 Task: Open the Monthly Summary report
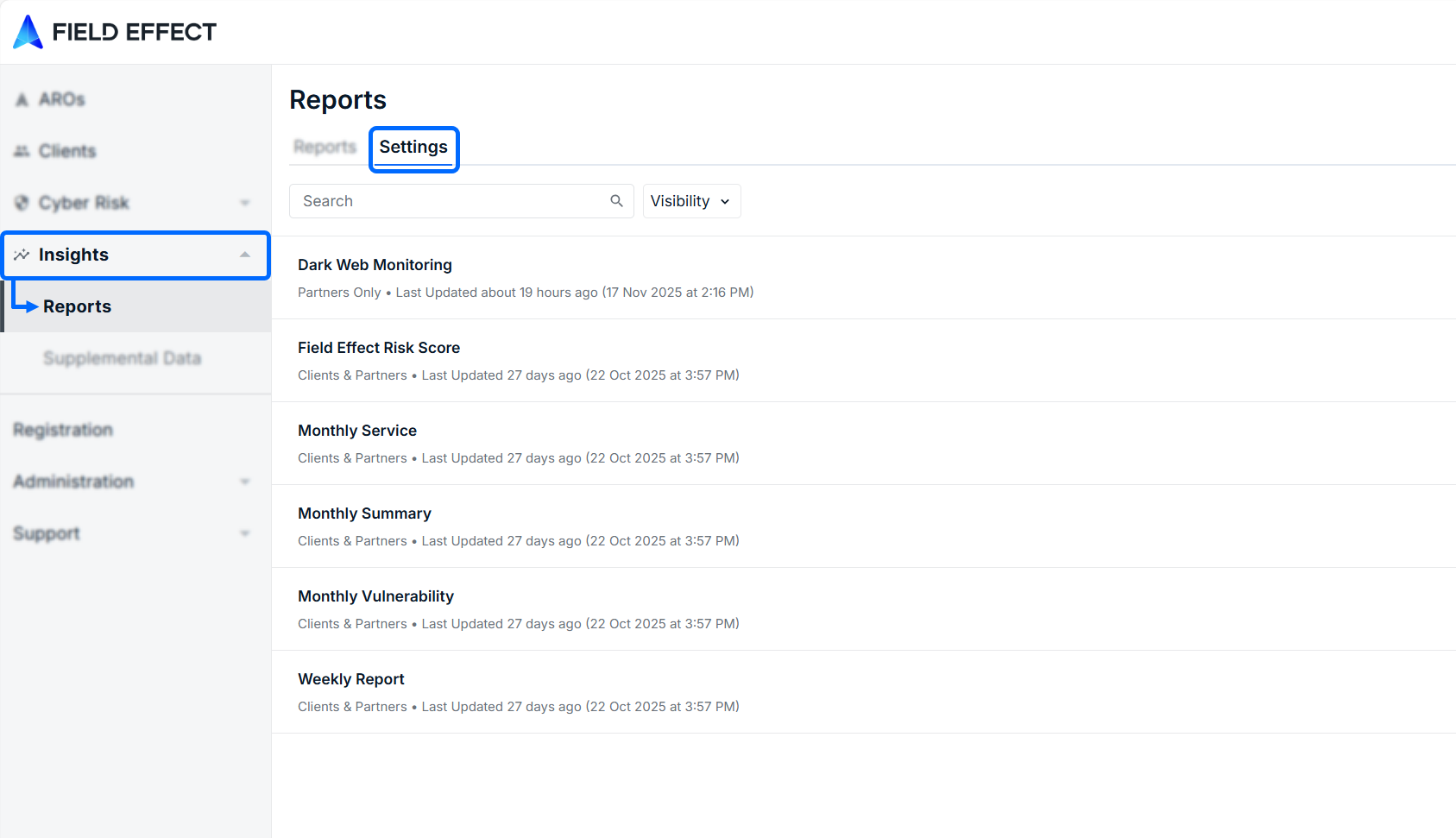(864, 526)
